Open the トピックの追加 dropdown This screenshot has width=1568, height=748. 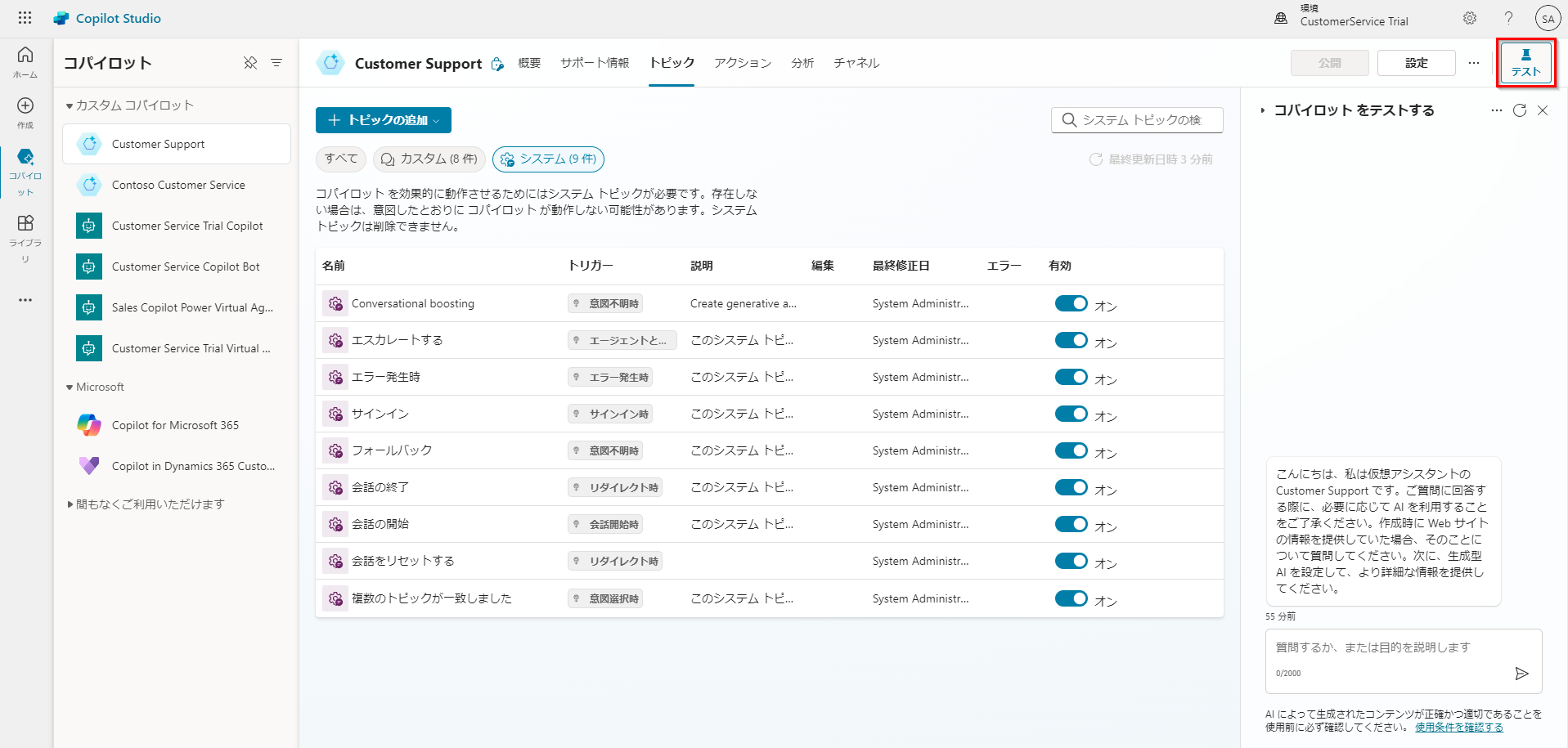(382, 120)
